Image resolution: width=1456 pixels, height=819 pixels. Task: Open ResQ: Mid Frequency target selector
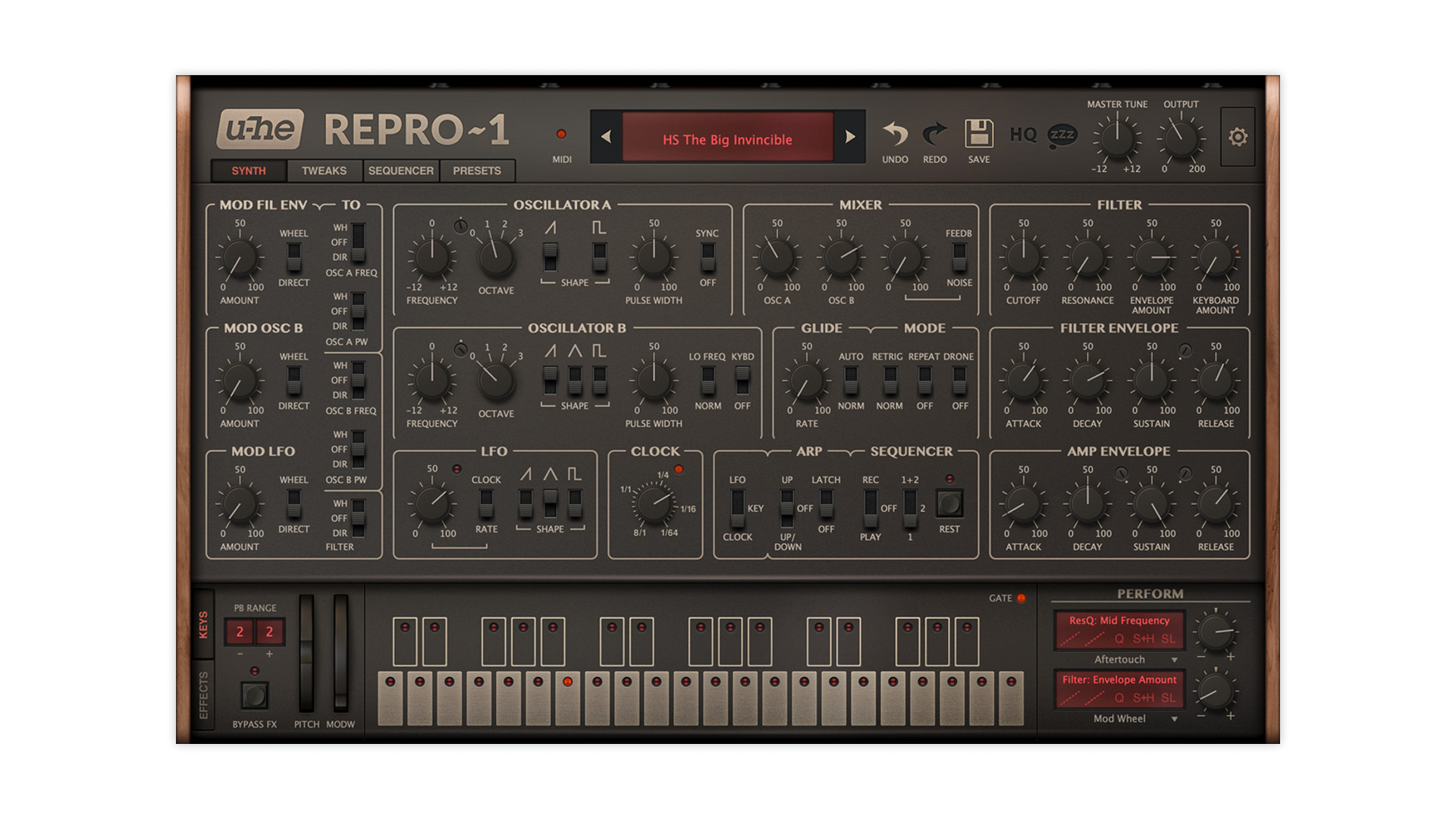click(1119, 620)
